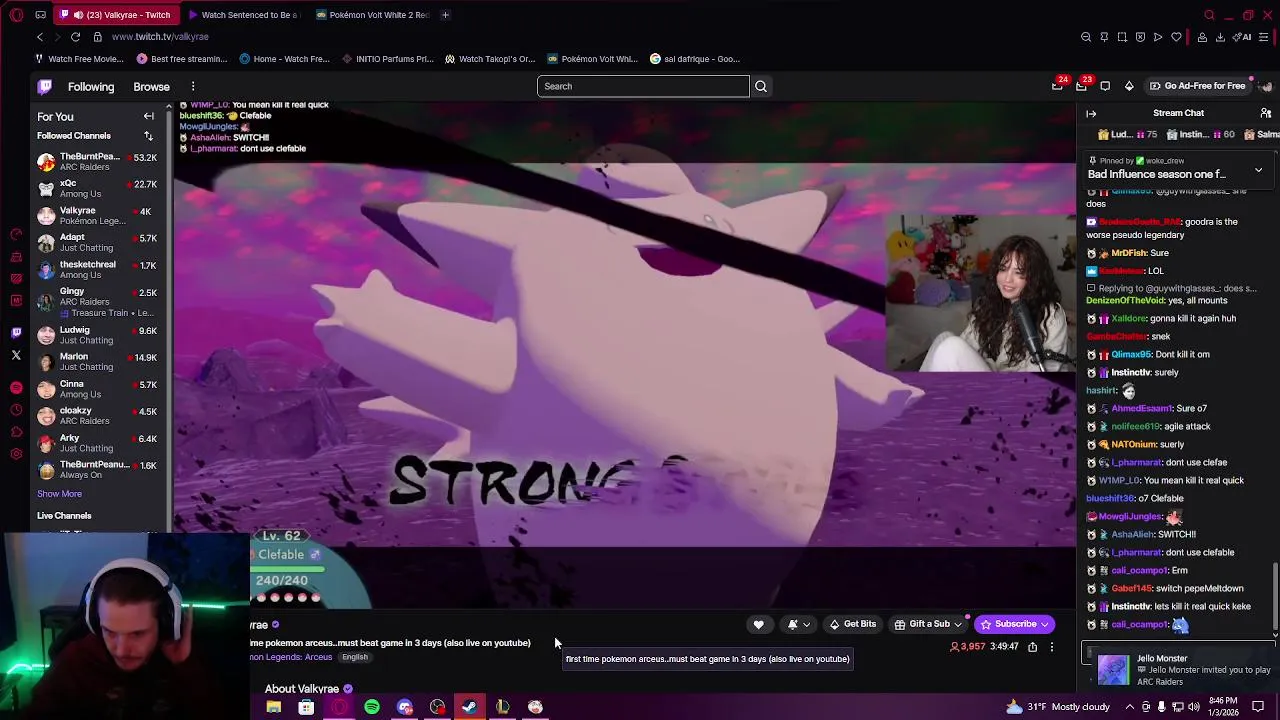Screen dimensions: 1280x720
Task: Switch to Pokémon Volt White 2 tab
Action: (x=371, y=15)
